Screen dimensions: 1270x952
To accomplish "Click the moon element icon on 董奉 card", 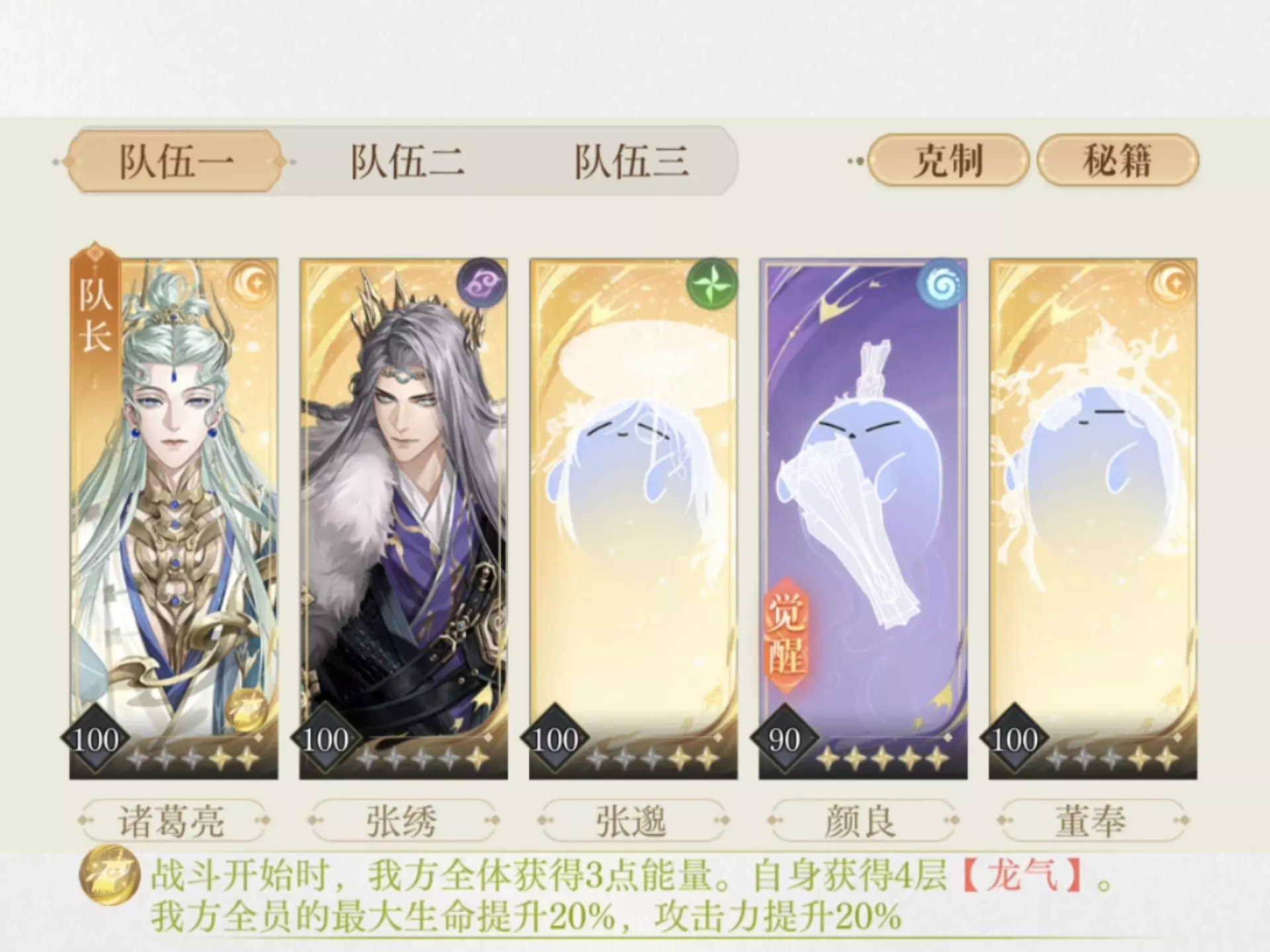I will coord(1171,285).
